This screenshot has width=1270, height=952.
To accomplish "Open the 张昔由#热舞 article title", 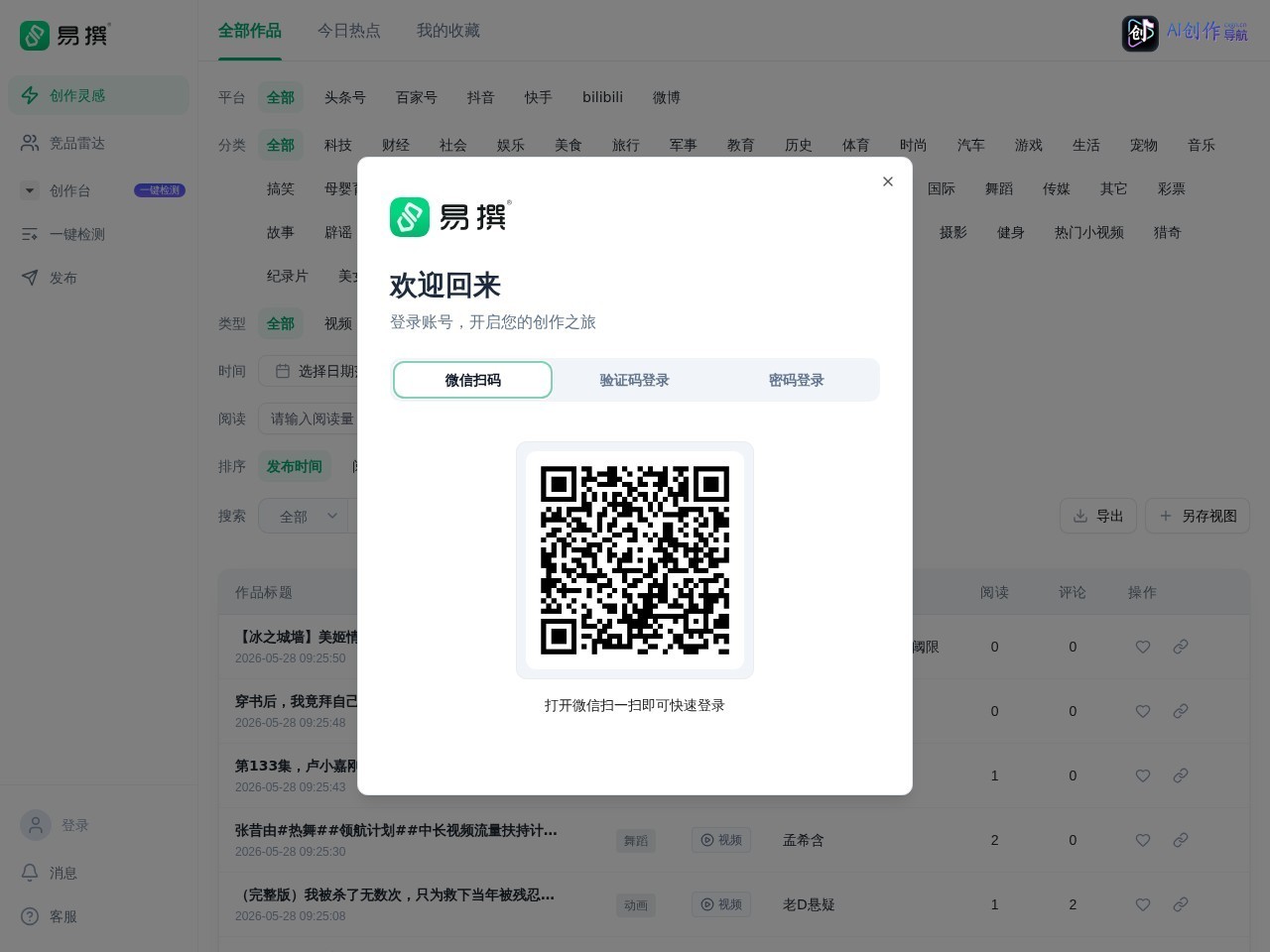I will (396, 830).
